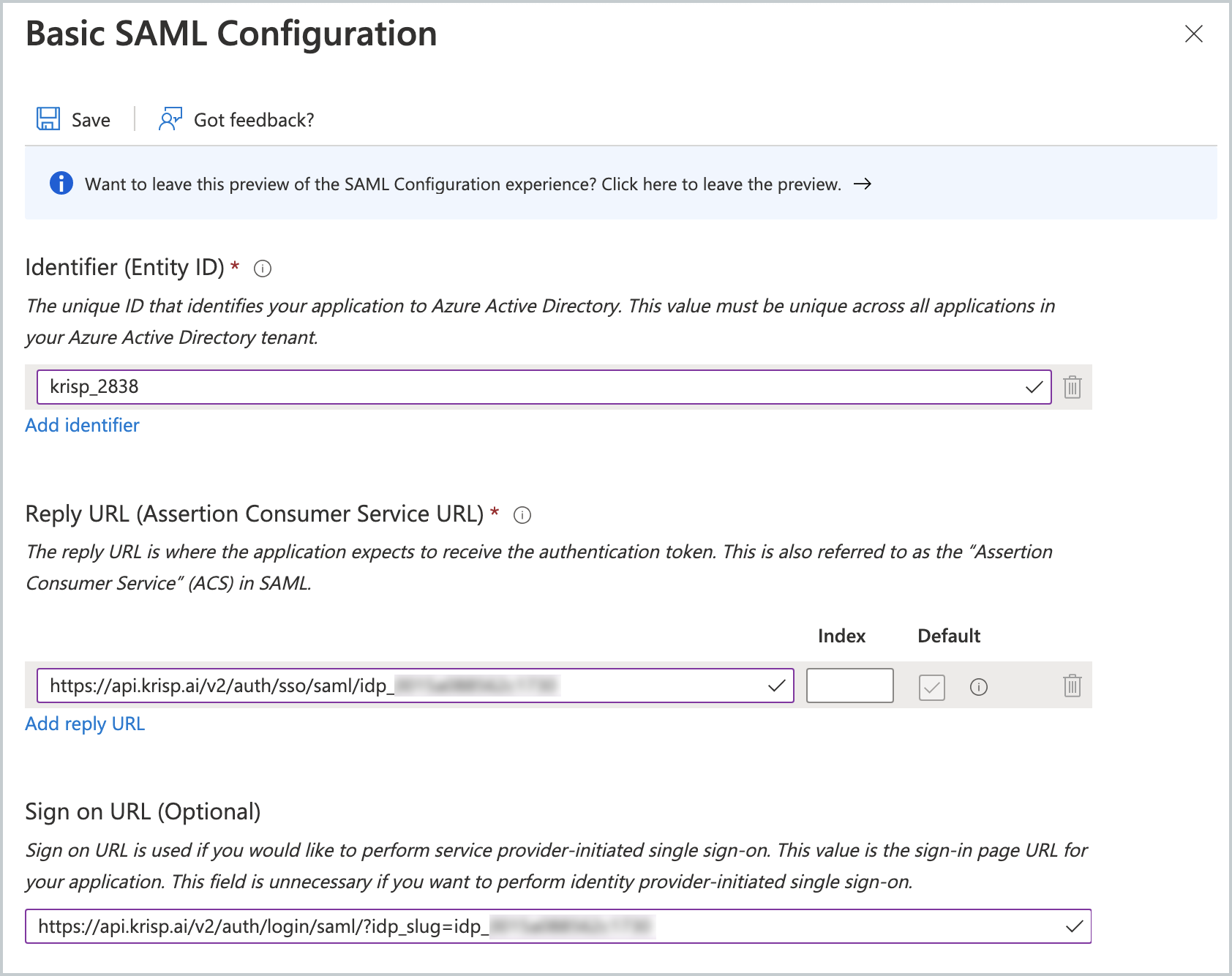The width and height of the screenshot is (1232, 976).
Task: Click Add identifier link
Action: tap(82, 425)
